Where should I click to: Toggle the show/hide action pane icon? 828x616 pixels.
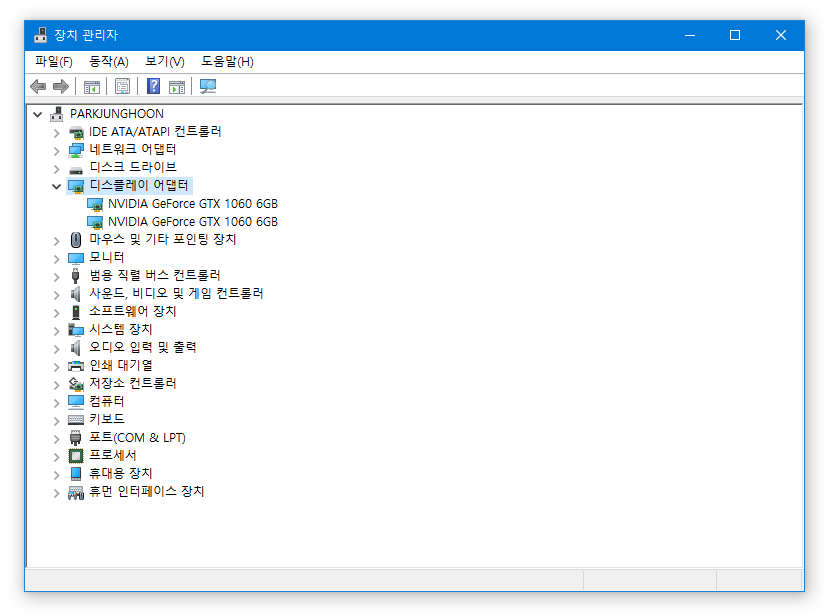(177, 86)
